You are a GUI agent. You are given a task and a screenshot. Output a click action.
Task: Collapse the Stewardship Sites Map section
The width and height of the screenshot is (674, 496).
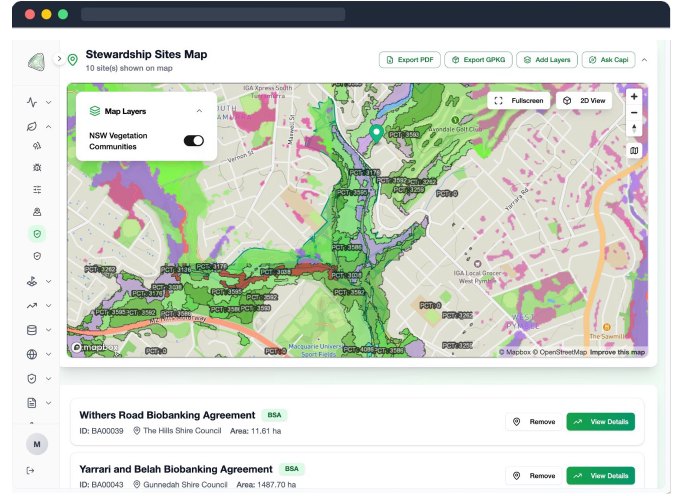(645, 60)
